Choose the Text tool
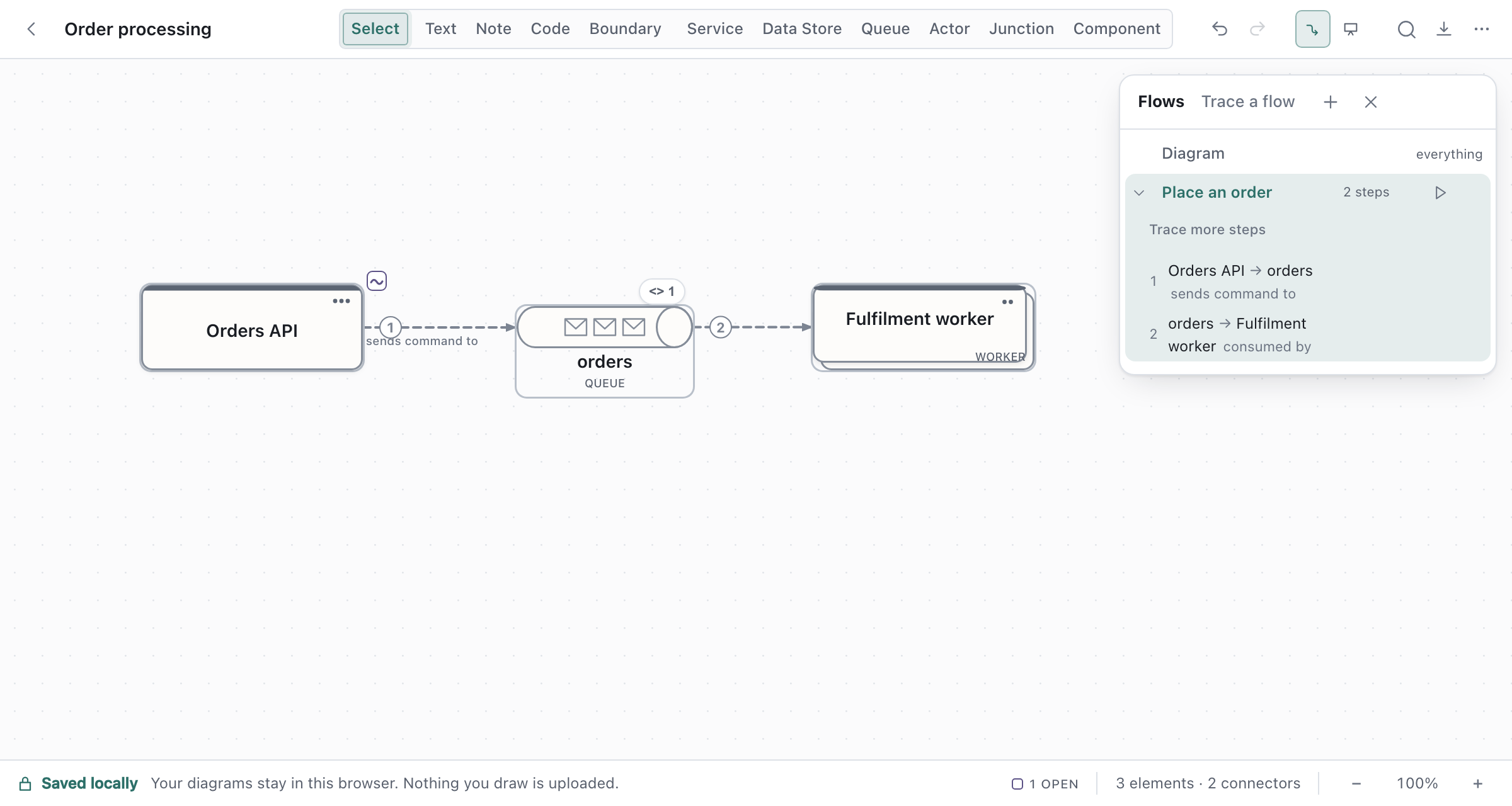The image size is (1512, 806). coord(440,29)
